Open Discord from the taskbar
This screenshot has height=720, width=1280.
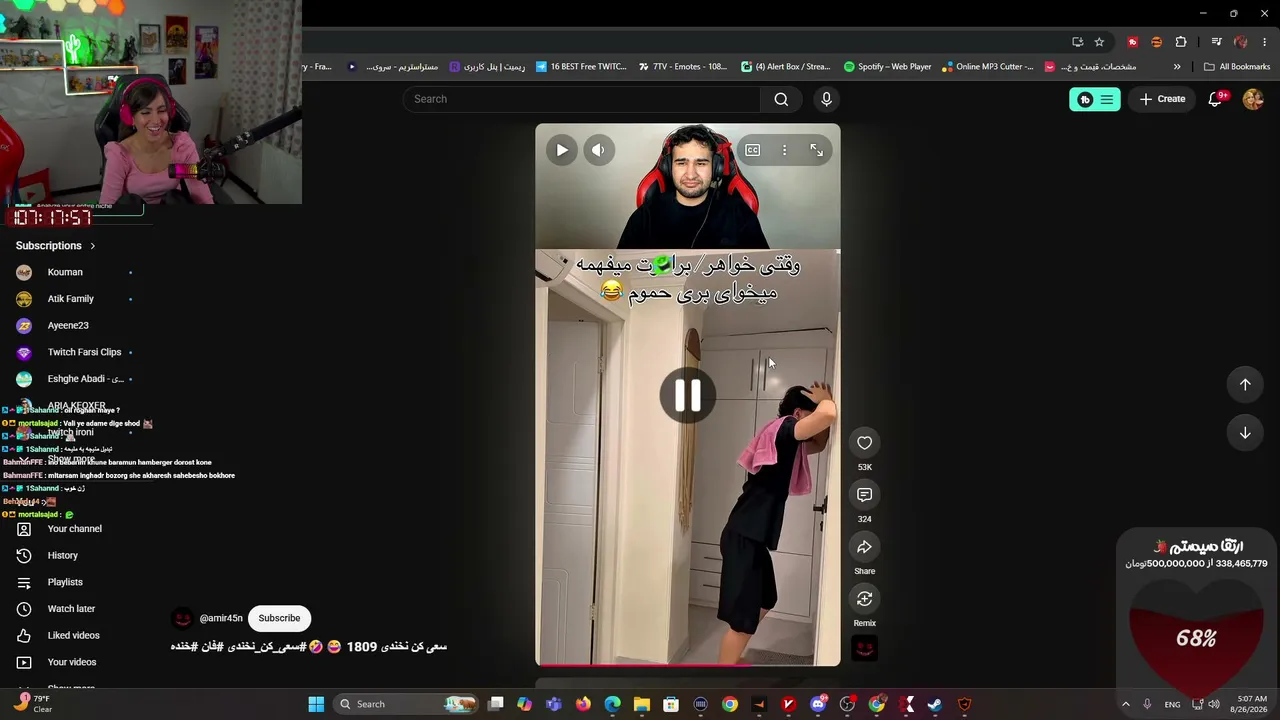818,704
